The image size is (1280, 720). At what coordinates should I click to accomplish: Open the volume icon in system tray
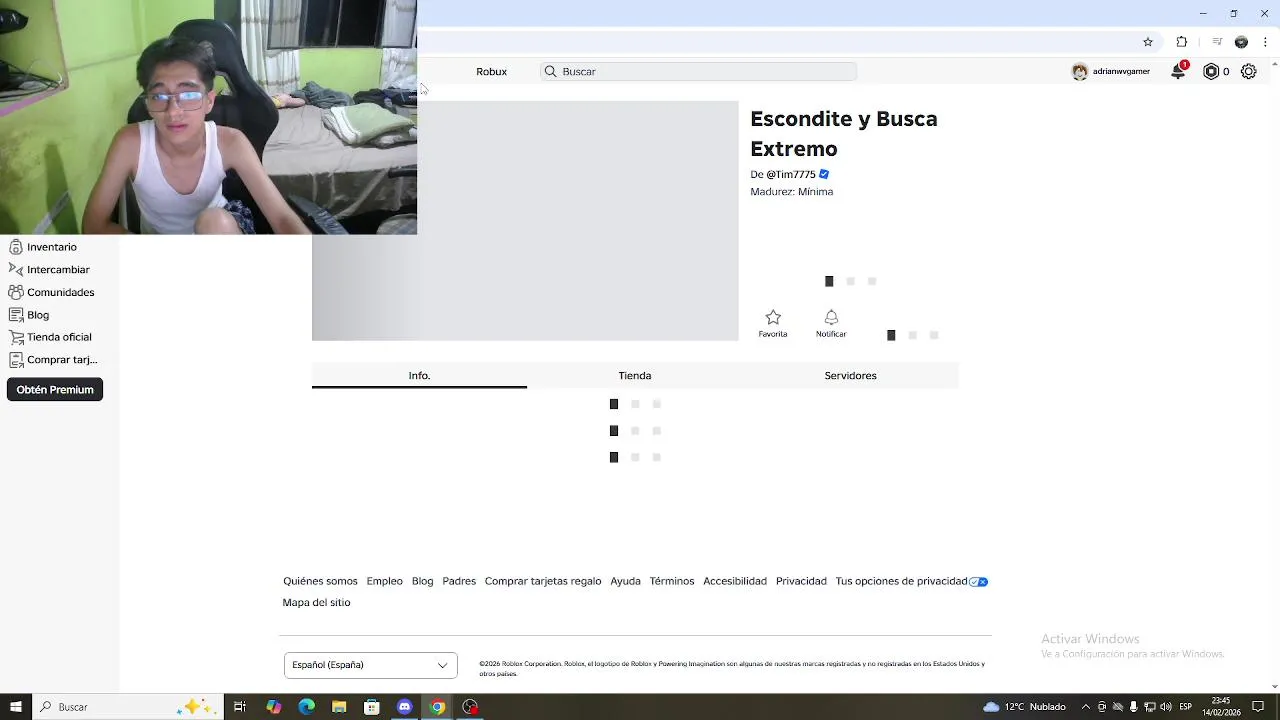pos(1165,707)
